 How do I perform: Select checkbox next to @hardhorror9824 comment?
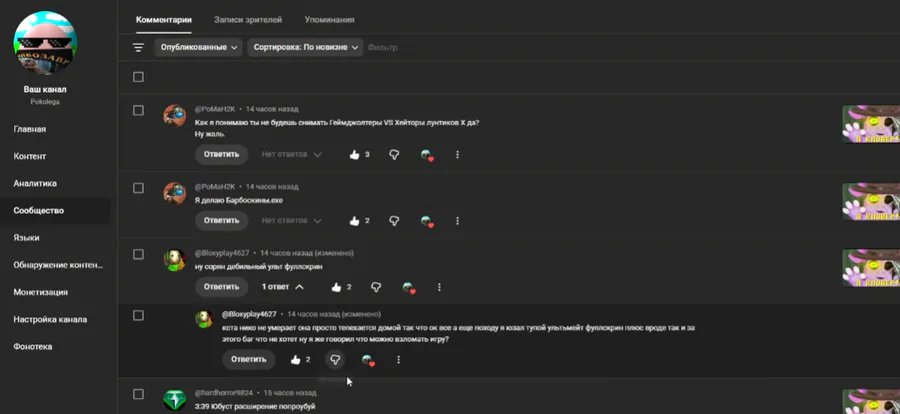(x=138, y=394)
